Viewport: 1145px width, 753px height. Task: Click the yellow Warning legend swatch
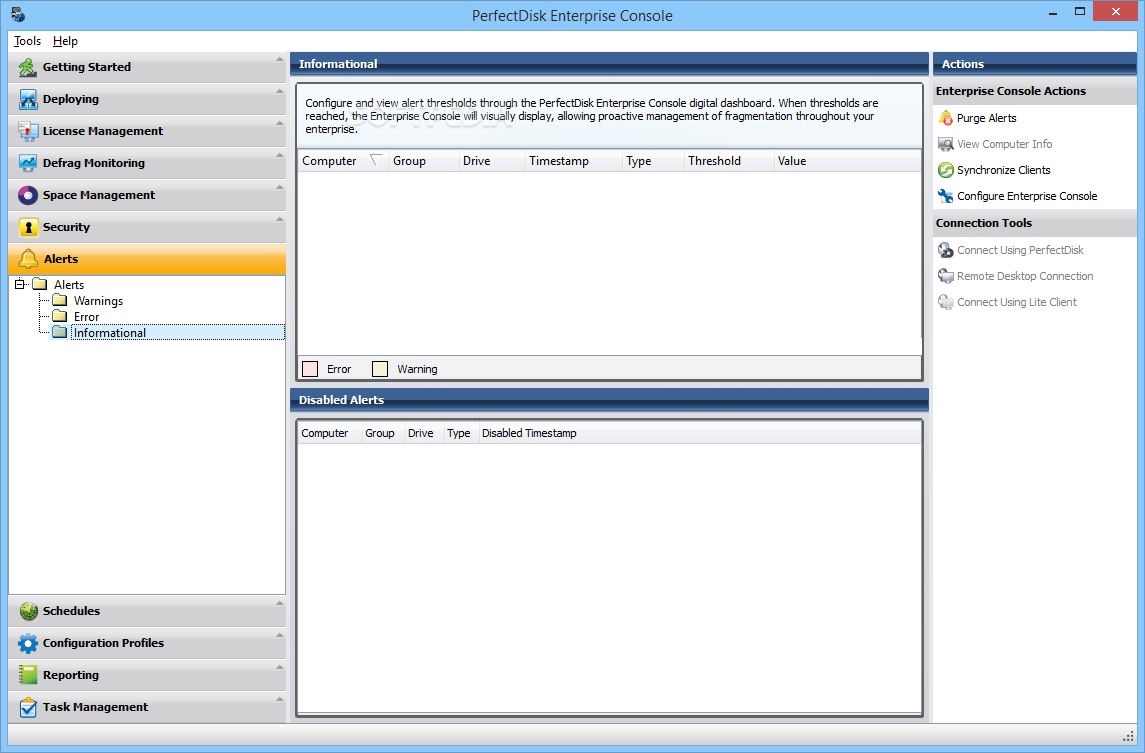pyautogui.click(x=380, y=369)
